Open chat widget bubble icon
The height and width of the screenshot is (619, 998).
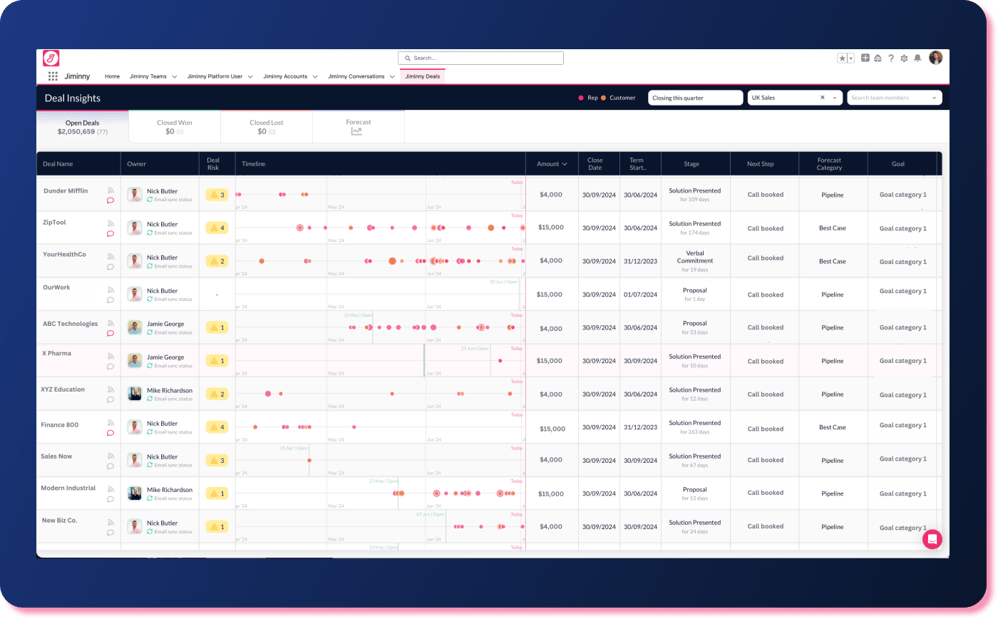point(932,539)
